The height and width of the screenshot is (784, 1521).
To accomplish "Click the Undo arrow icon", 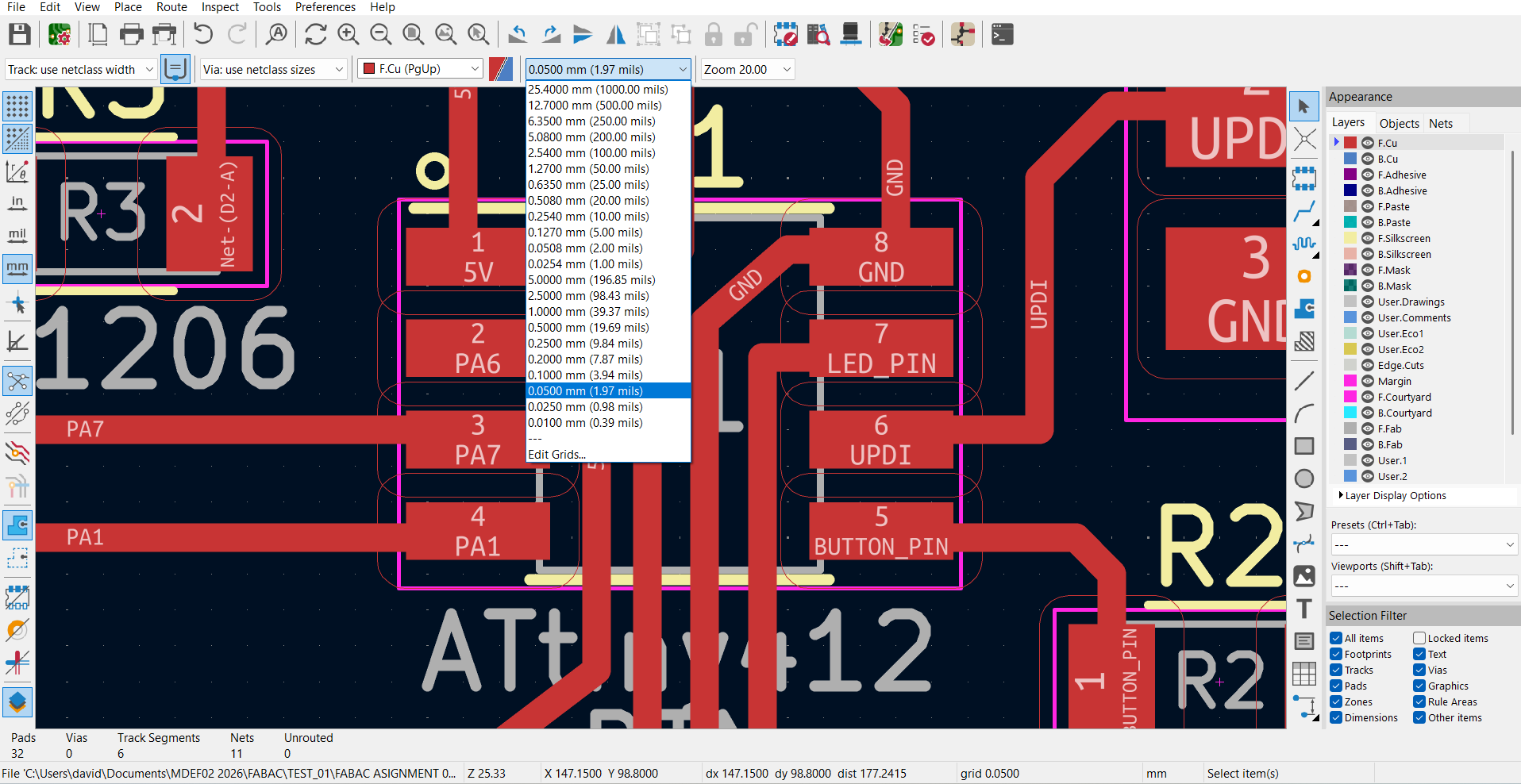I will (203, 34).
